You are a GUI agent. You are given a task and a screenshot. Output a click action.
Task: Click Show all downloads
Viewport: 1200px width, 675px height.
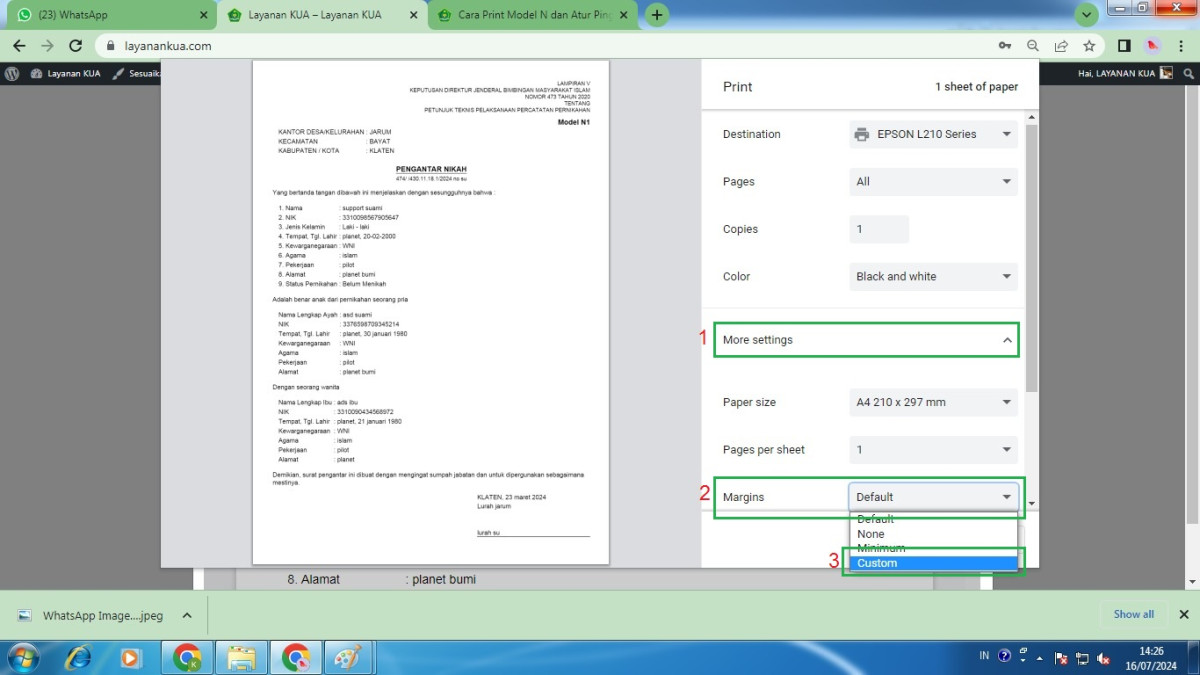click(1134, 614)
